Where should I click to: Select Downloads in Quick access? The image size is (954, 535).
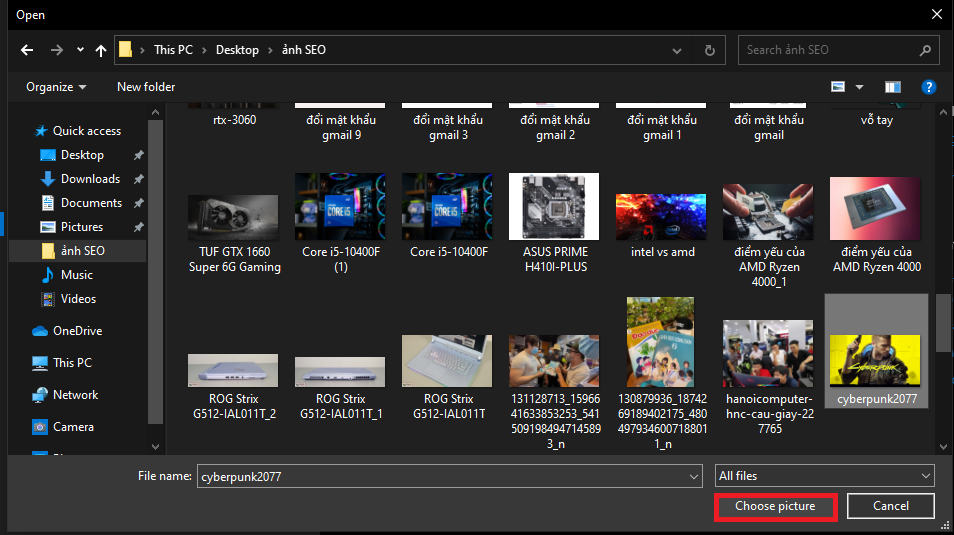pyautogui.click(x=90, y=179)
